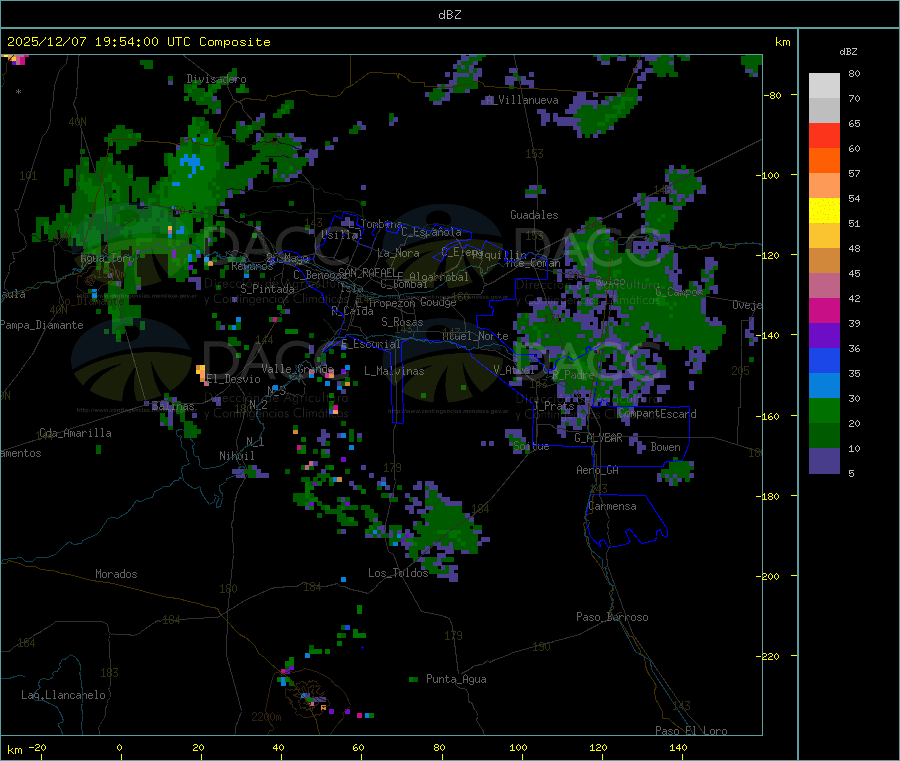This screenshot has width=900, height=761.
Task: Click the Divisadero place label
Action: coord(216,79)
